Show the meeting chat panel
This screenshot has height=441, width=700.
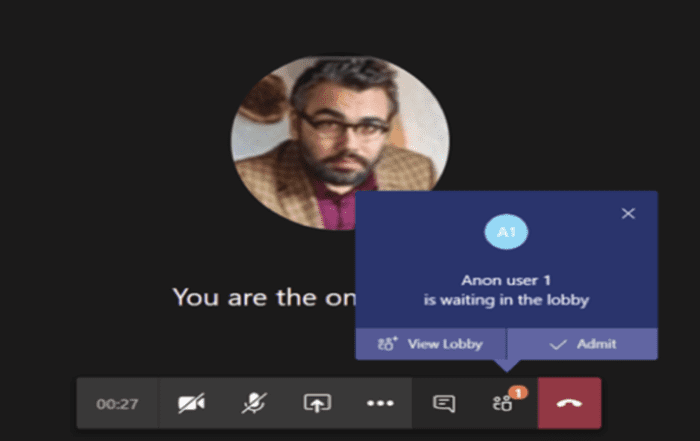[444, 404]
